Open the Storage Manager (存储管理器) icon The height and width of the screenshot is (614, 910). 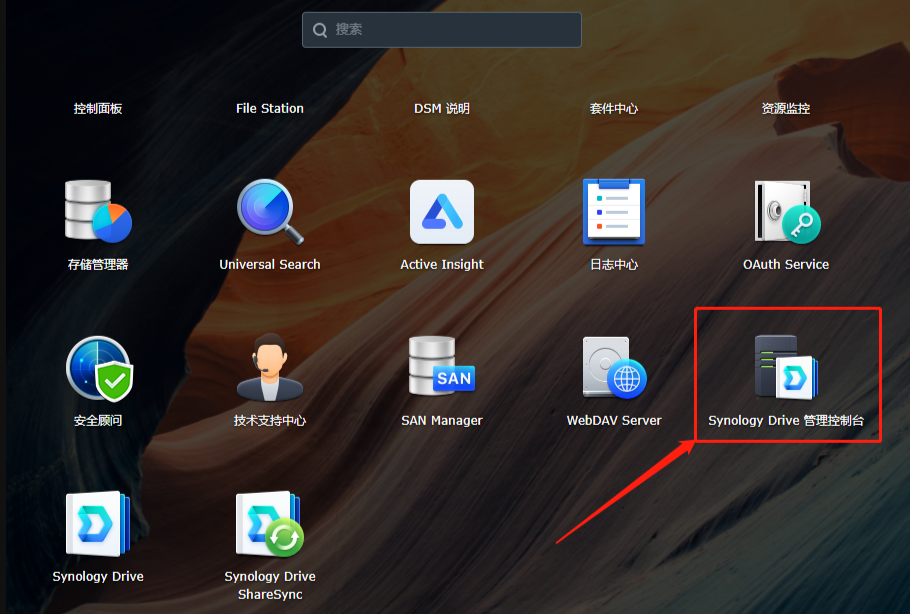98,212
